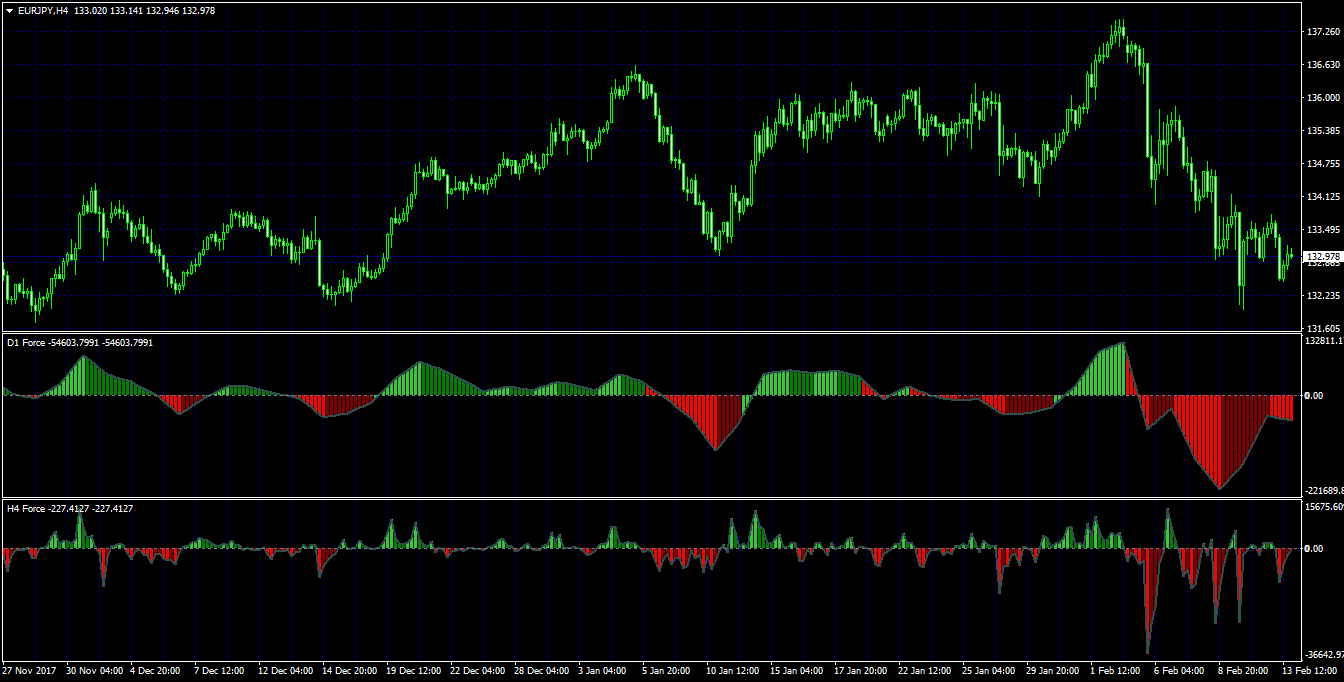Click the 15675.60 H4 Force scale value
Image resolution: width=1344 pixels, height=682 pixels.
1324,507
